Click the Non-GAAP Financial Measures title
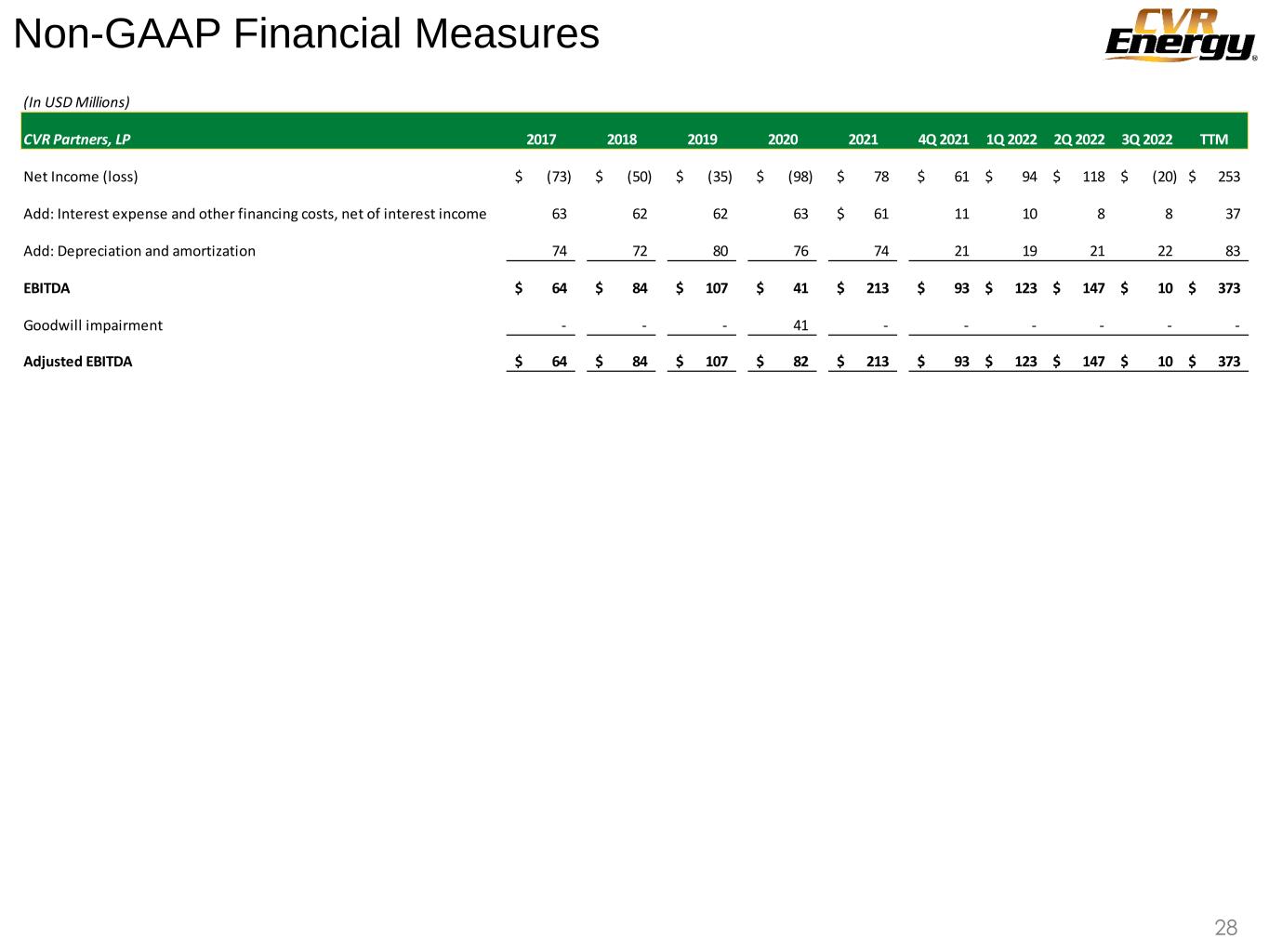This screenshot has height=952, width=1269. pos(307,35)
